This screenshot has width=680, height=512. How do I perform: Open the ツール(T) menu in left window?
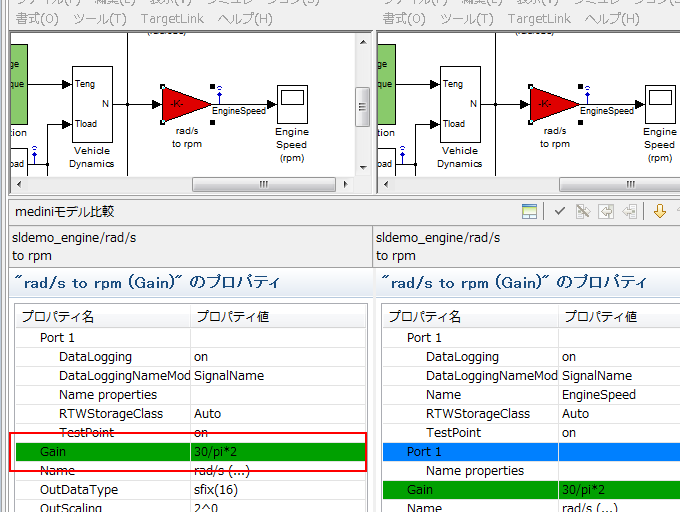tap(99, 18)
